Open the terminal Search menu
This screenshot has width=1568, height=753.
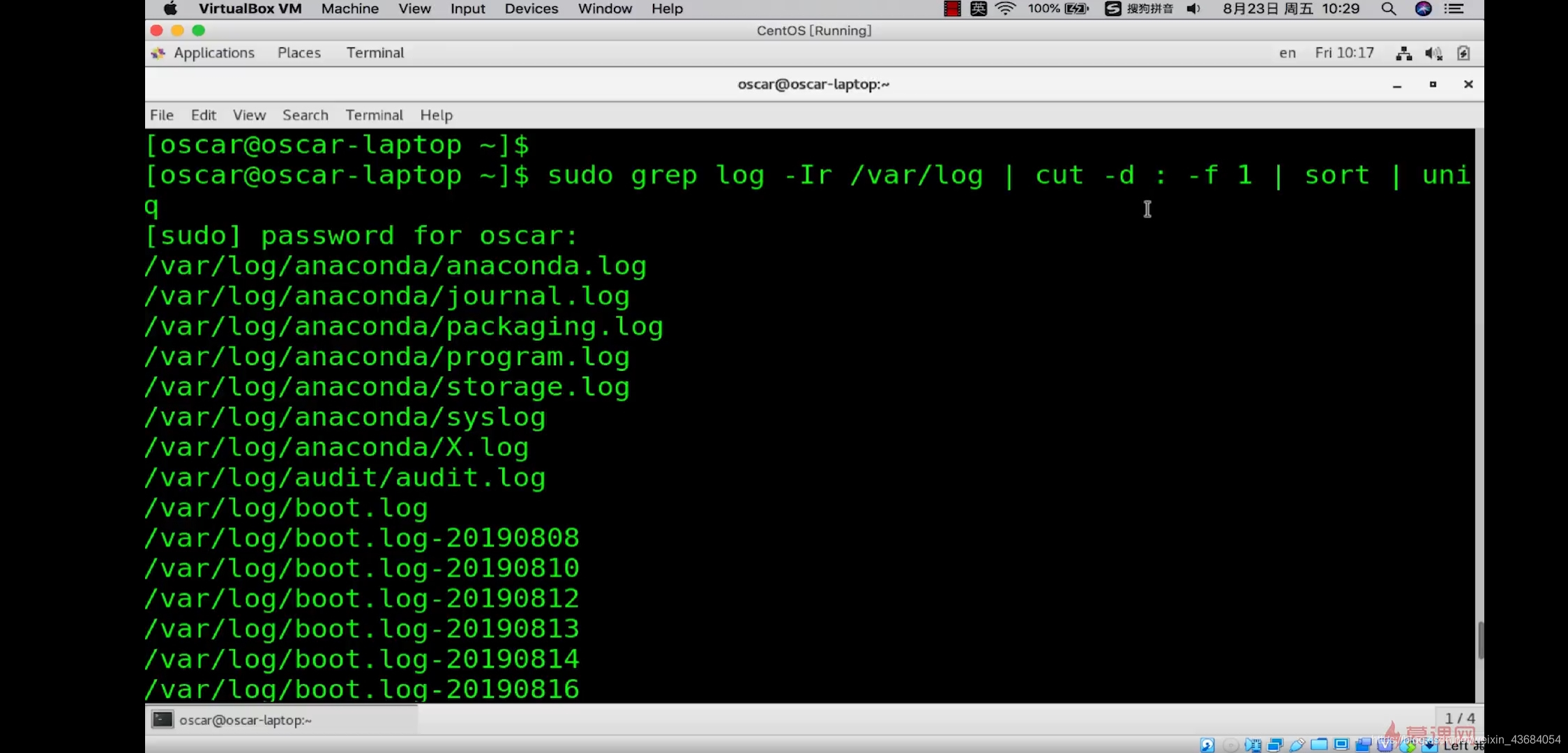305,115
